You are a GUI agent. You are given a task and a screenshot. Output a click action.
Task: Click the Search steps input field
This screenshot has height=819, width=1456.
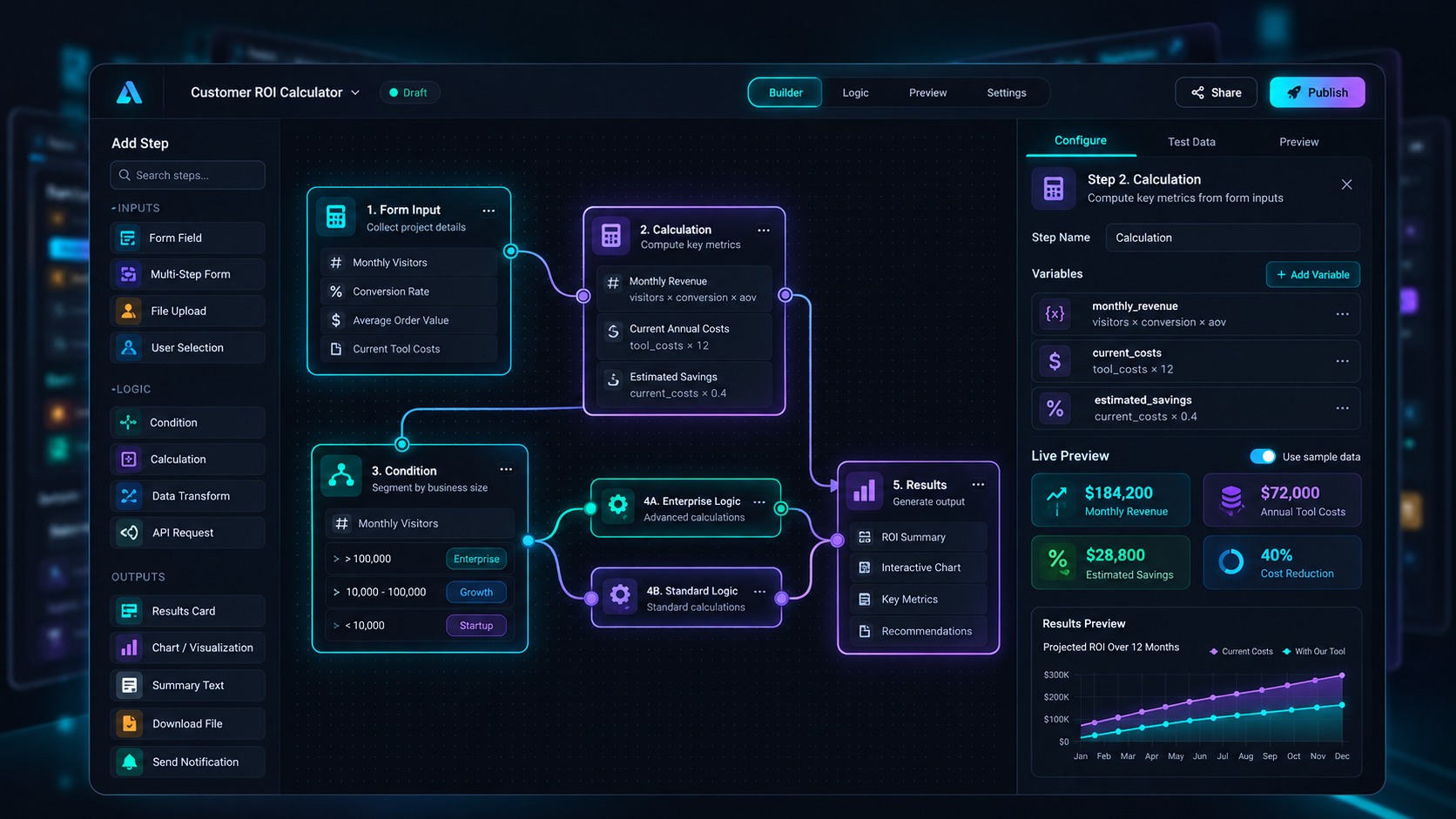(x=187, y=175)
